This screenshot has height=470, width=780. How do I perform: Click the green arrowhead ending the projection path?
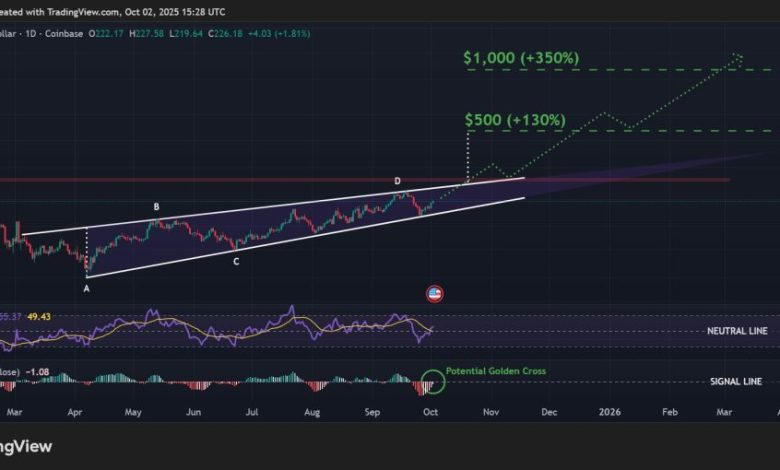click(x=739, y=56)
